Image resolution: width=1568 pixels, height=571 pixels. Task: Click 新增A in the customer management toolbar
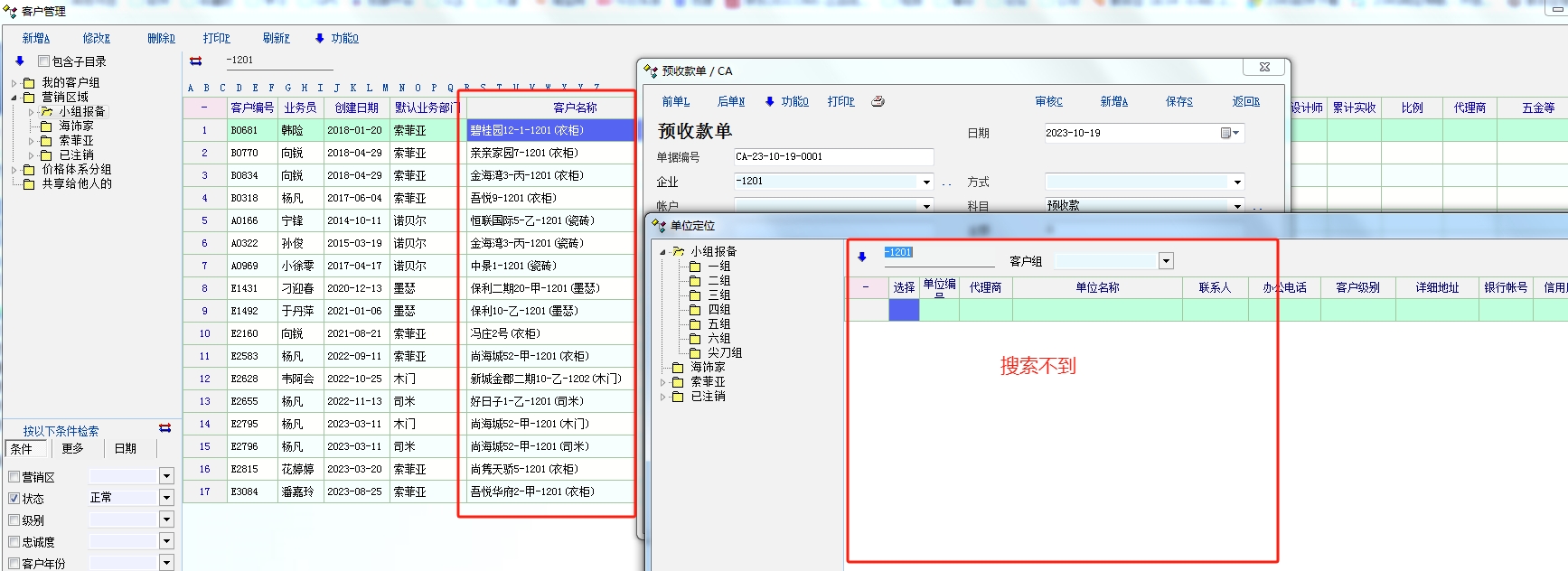(36, 38)
